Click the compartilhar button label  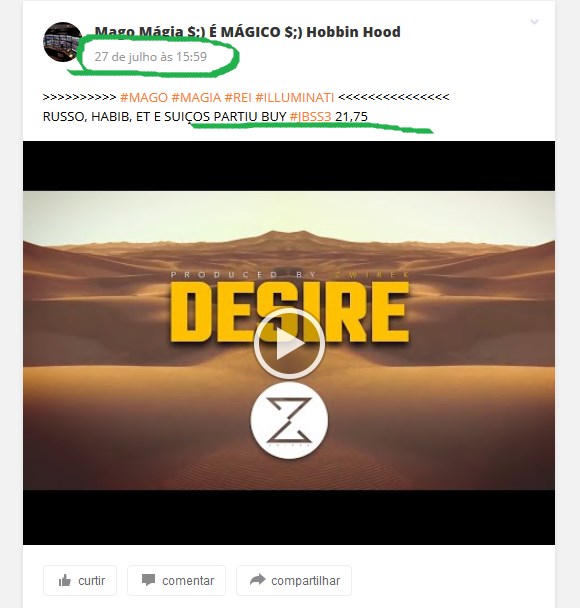point(306,580)
